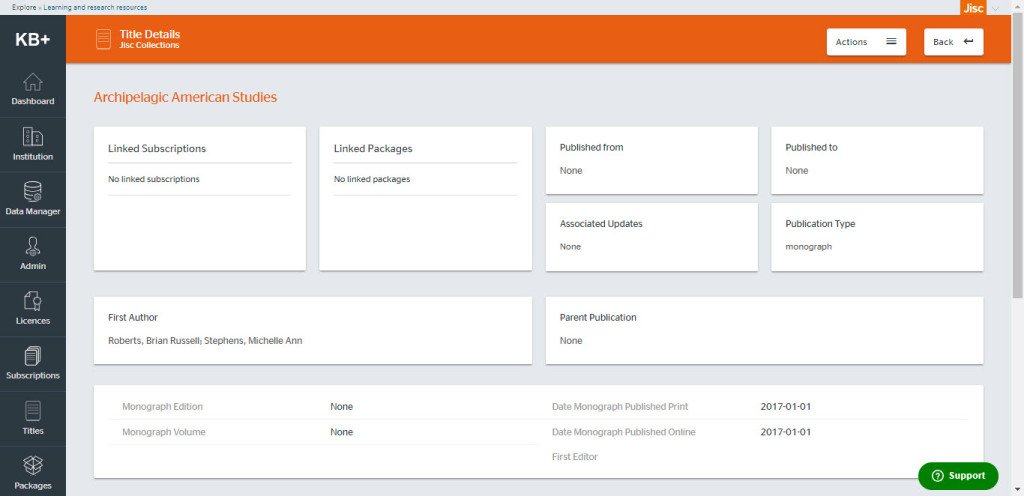
Task: Expand the chevron next to Jisc logo
Action: (x=995, y=8)
